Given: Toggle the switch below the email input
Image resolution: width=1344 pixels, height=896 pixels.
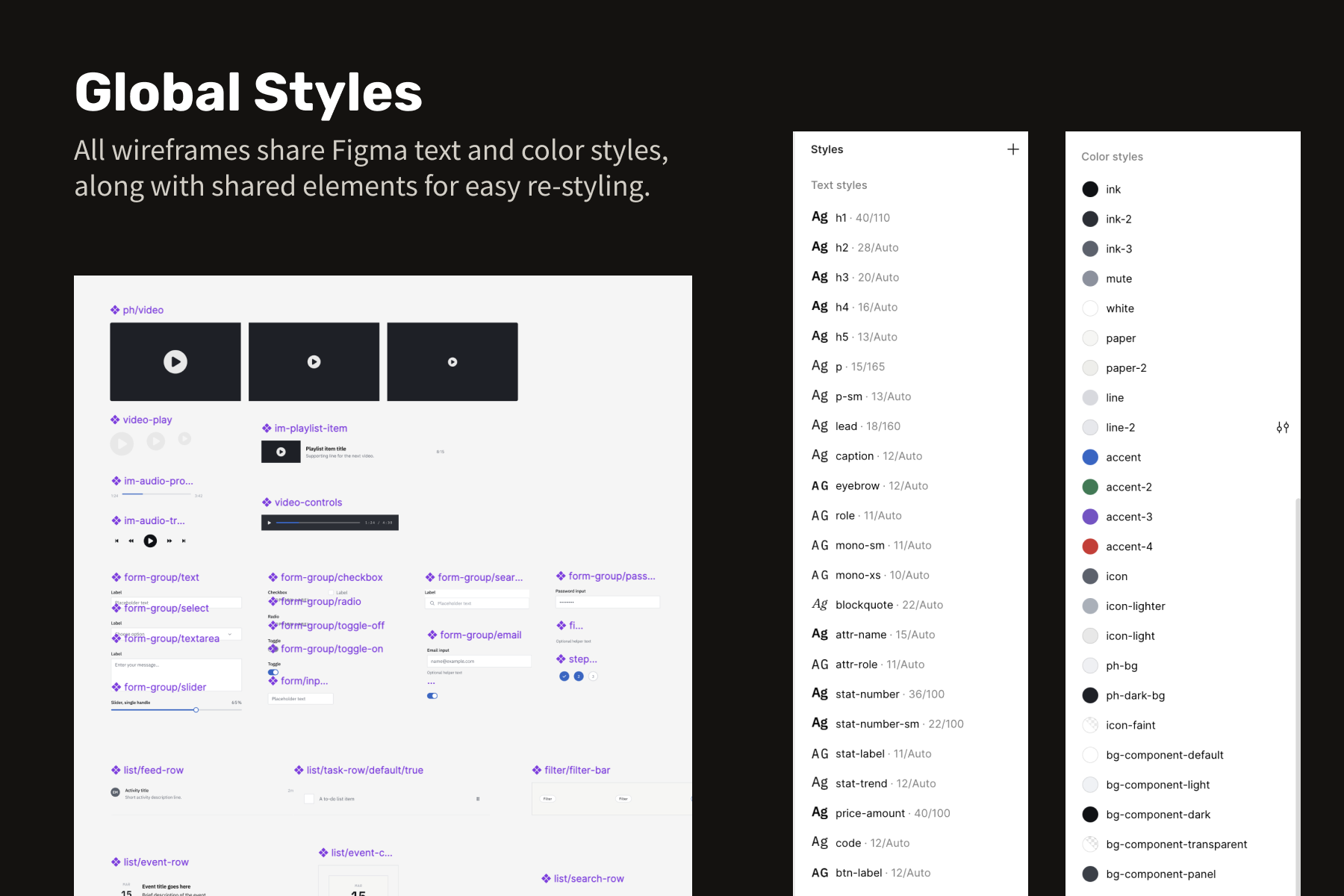Looking at the screenshot, I should click(432, 696).
